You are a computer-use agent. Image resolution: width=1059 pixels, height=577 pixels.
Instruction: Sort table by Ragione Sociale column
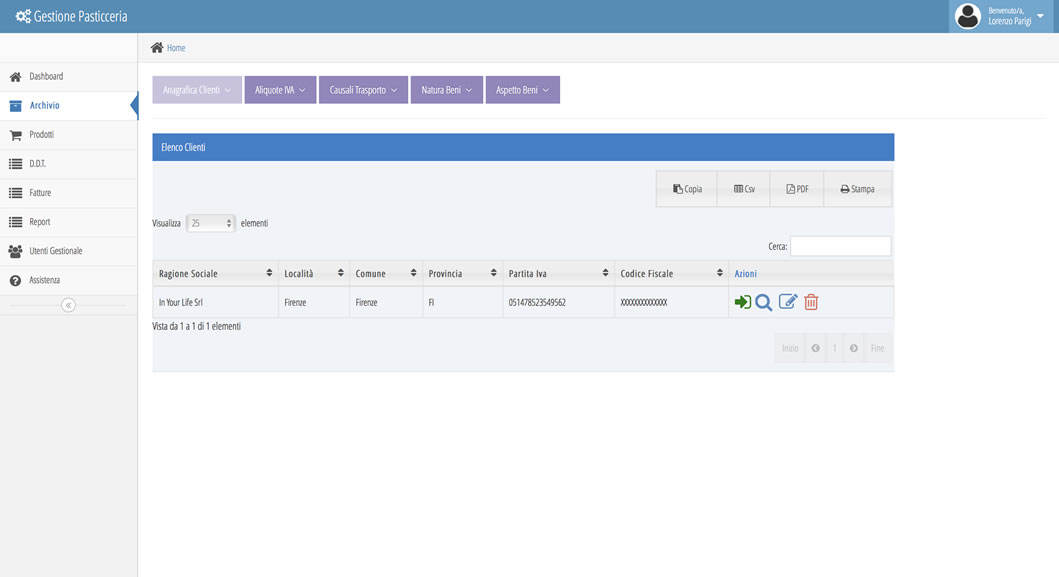[x=214, y=273]
